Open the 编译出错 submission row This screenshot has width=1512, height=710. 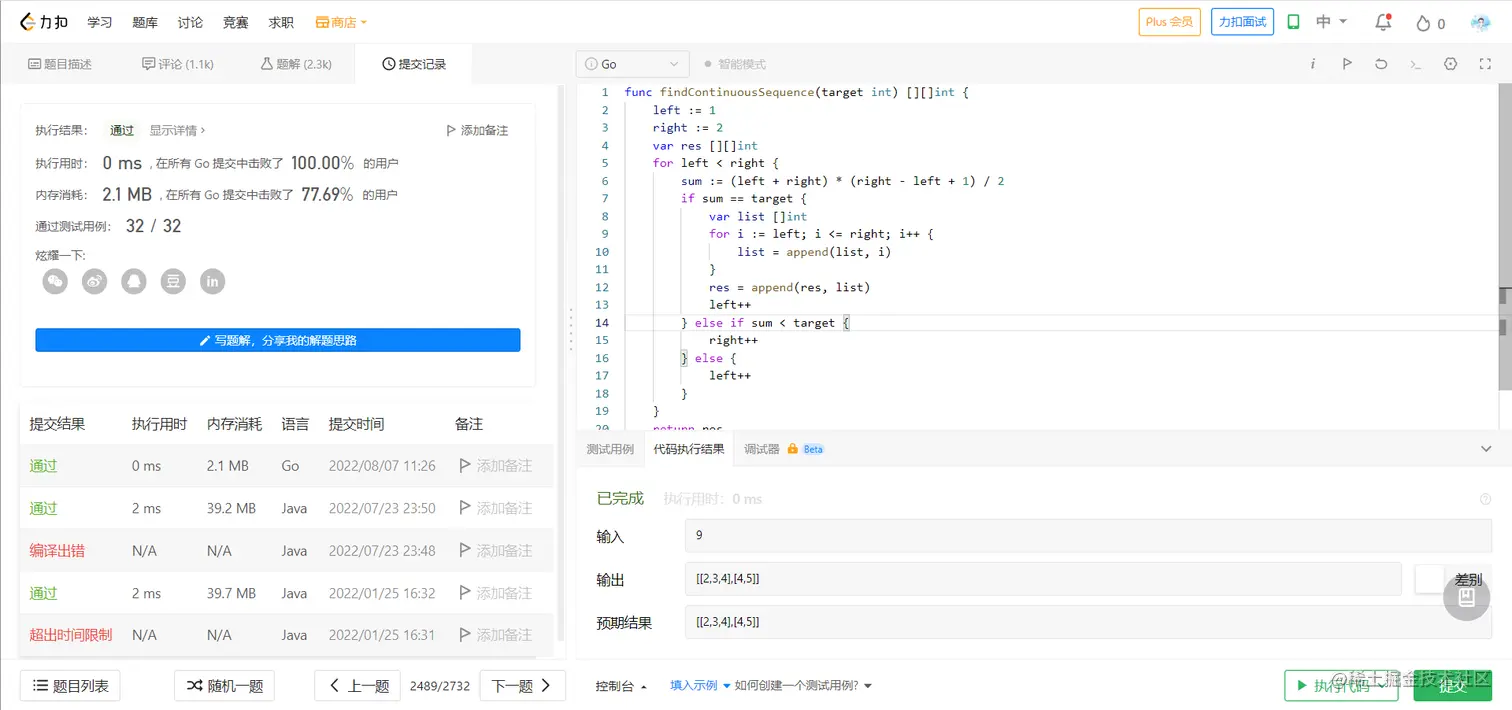pos(286,550)
